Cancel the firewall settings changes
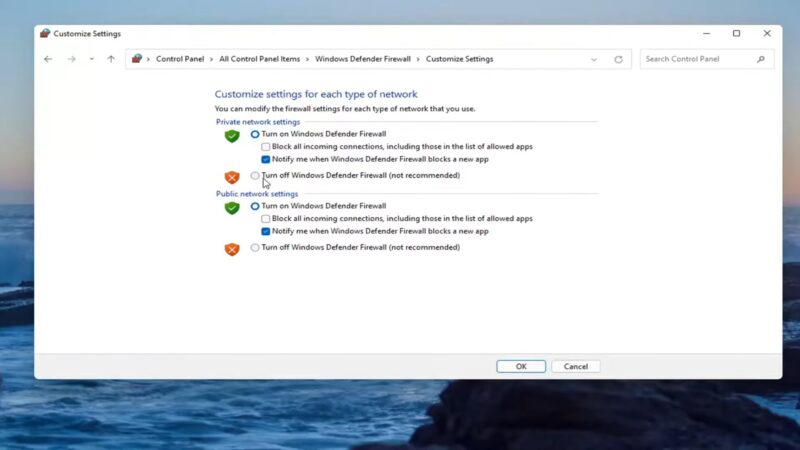The width and height of the screenshot is (800, 450). pos(576,366)
